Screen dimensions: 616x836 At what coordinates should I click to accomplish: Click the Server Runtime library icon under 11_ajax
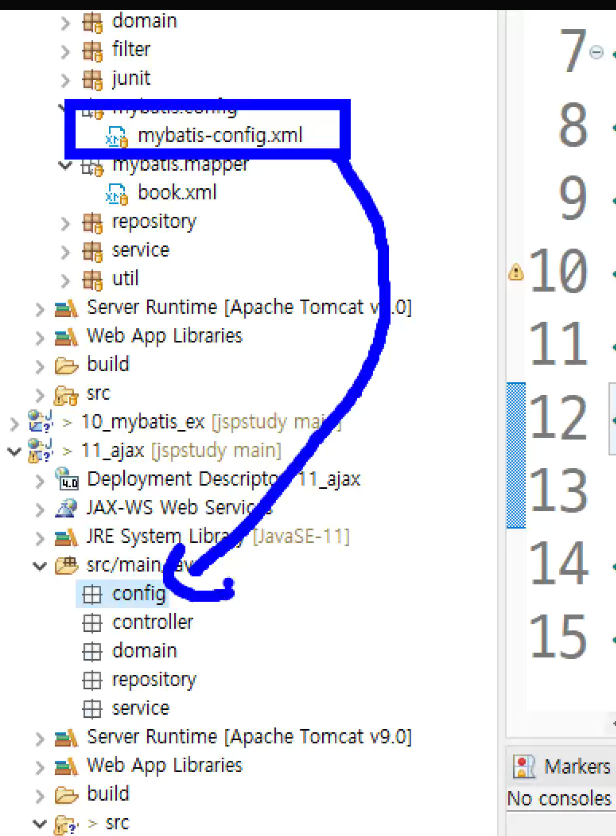coord(66,737)
